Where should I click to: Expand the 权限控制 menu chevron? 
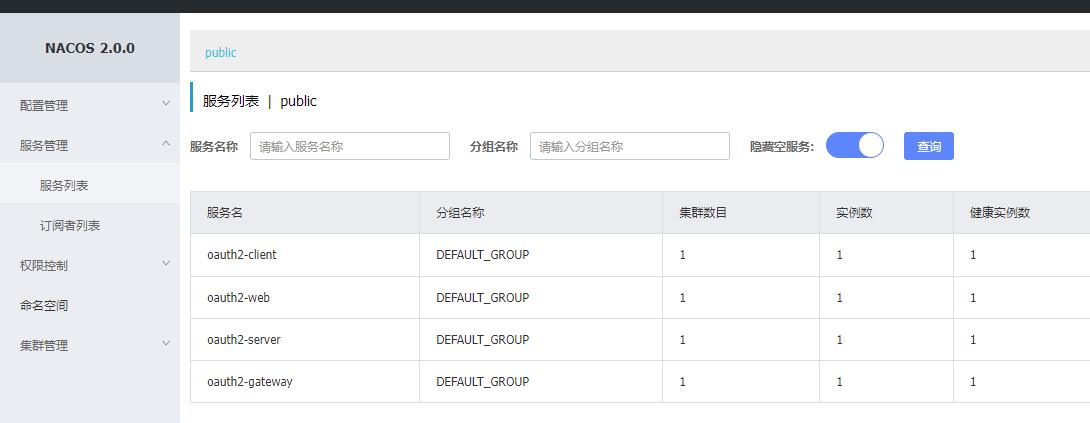click(x=165, y=263)
